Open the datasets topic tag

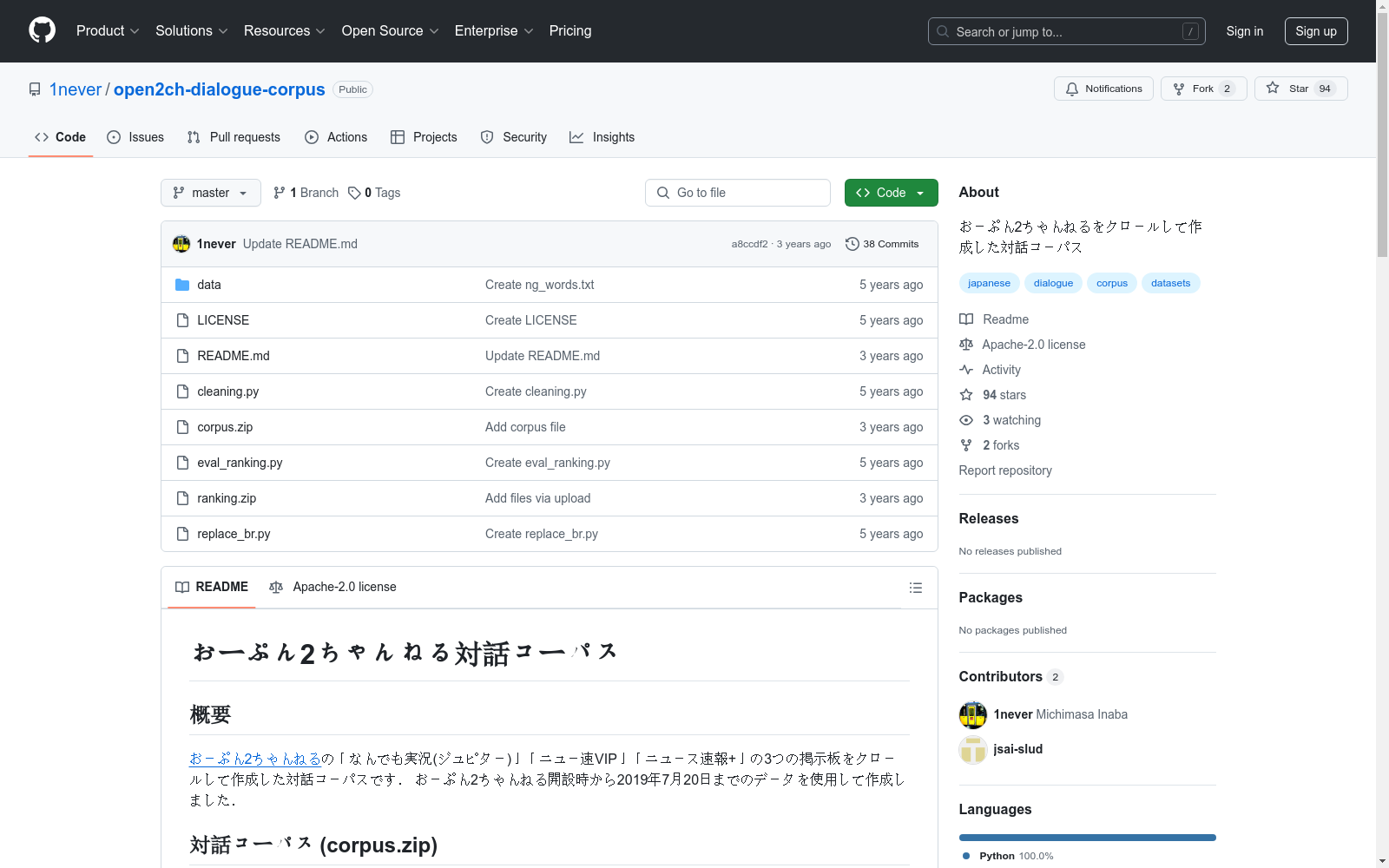tap(1170, 283)
